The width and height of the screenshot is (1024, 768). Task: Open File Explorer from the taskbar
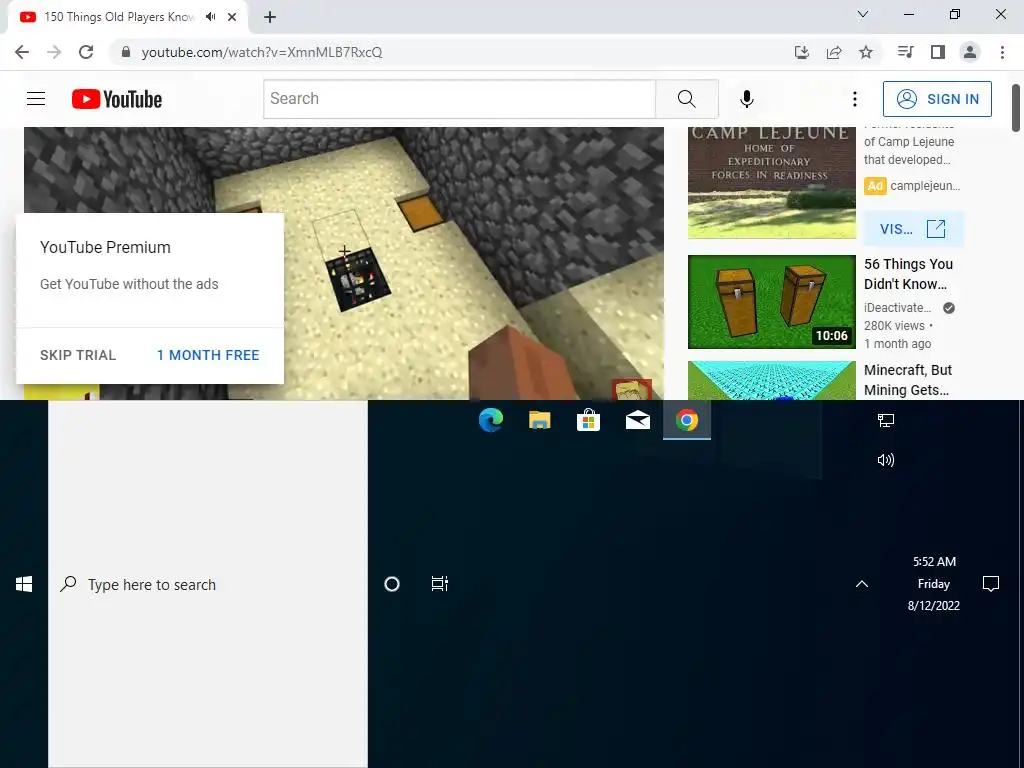(x=539, y=420)
